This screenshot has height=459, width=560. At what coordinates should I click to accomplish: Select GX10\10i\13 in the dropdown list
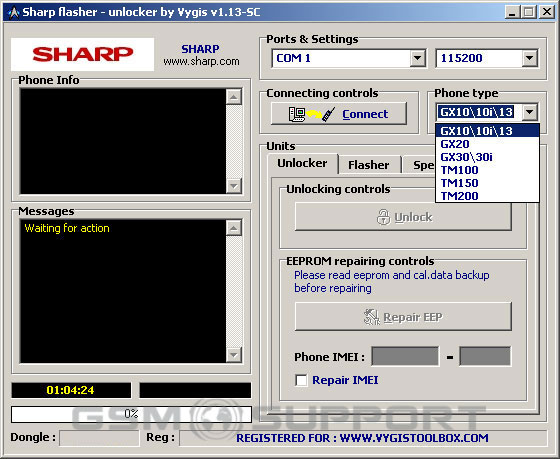(x=488, y=131)
